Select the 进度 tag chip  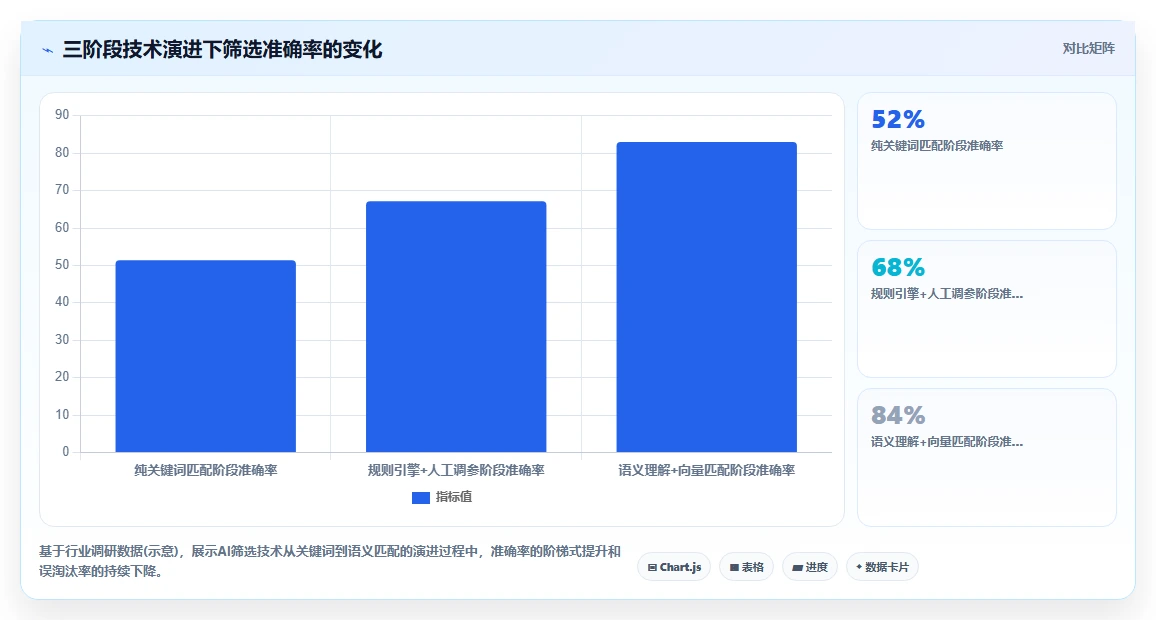pyautogui.click(x=809, y=567)
